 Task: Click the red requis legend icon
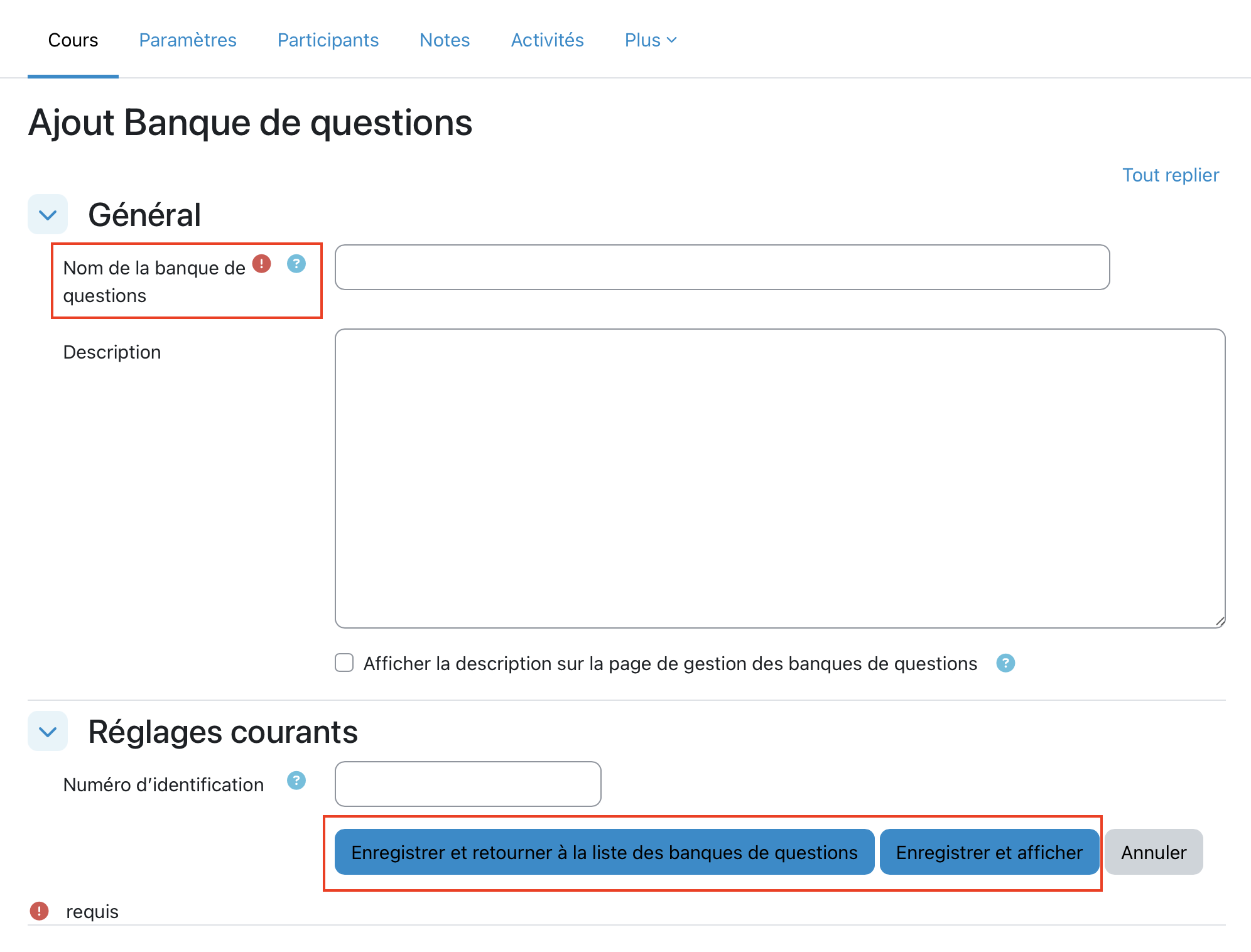[39, 911]
